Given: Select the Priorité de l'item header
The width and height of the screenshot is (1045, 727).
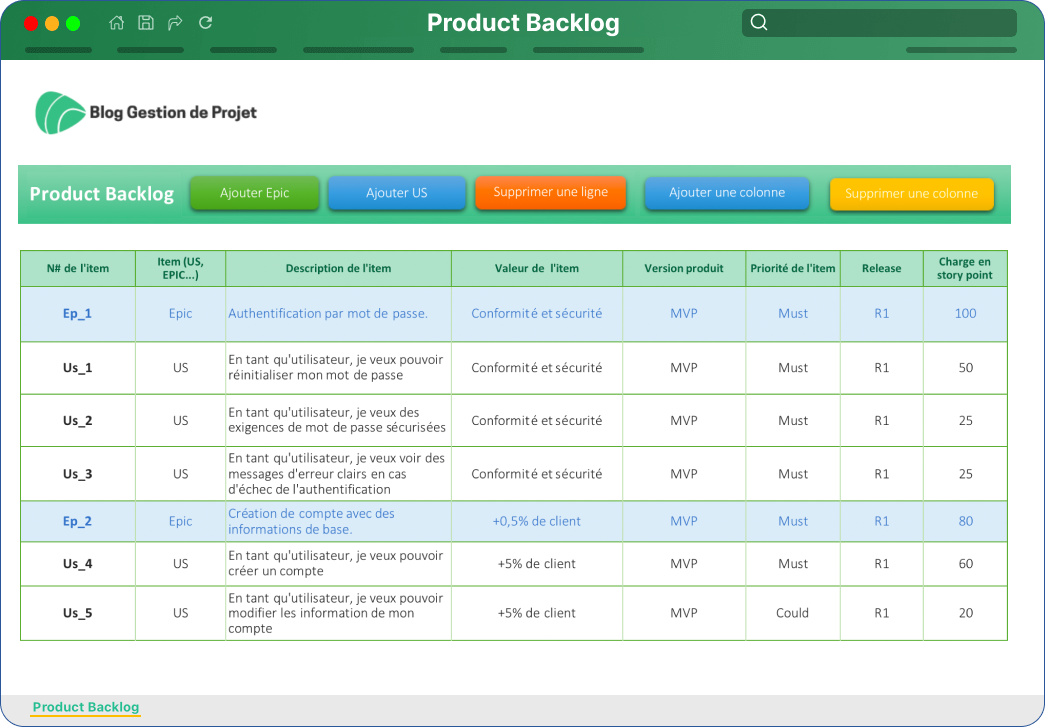Looking at the screenshot, I should [793, 269].
